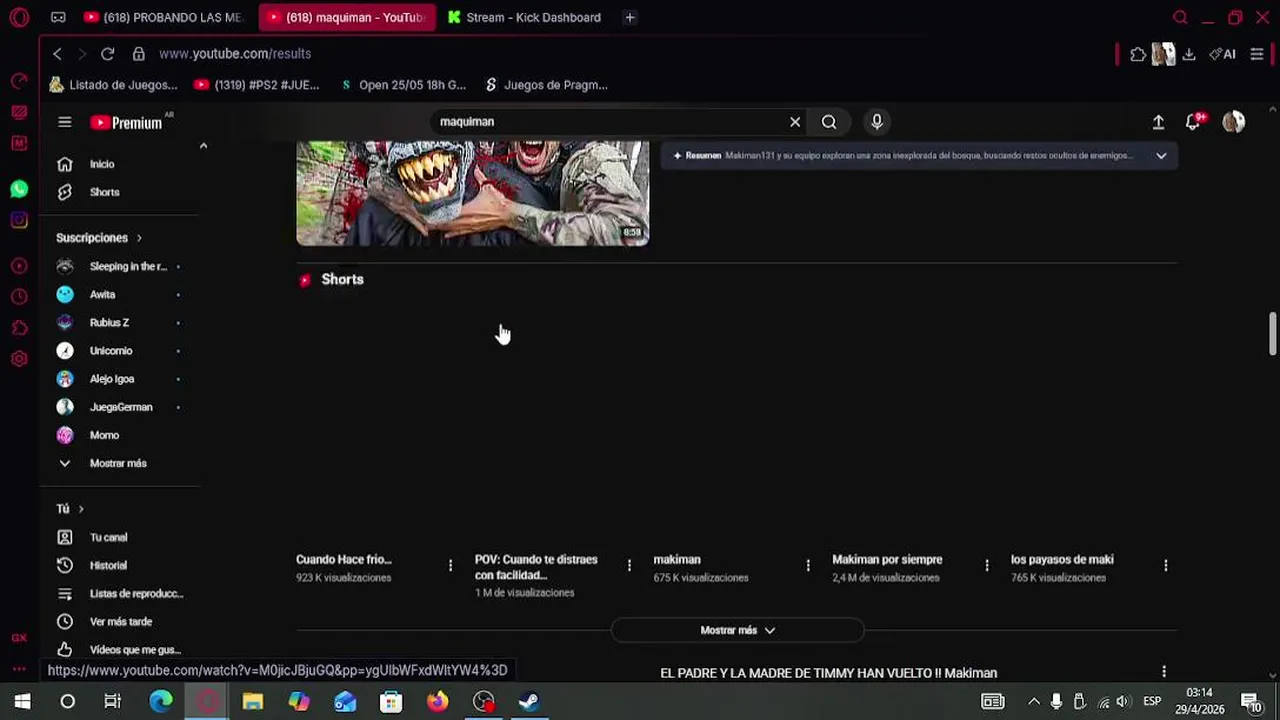Open the account avatar menu

[x=1234, y=122]
